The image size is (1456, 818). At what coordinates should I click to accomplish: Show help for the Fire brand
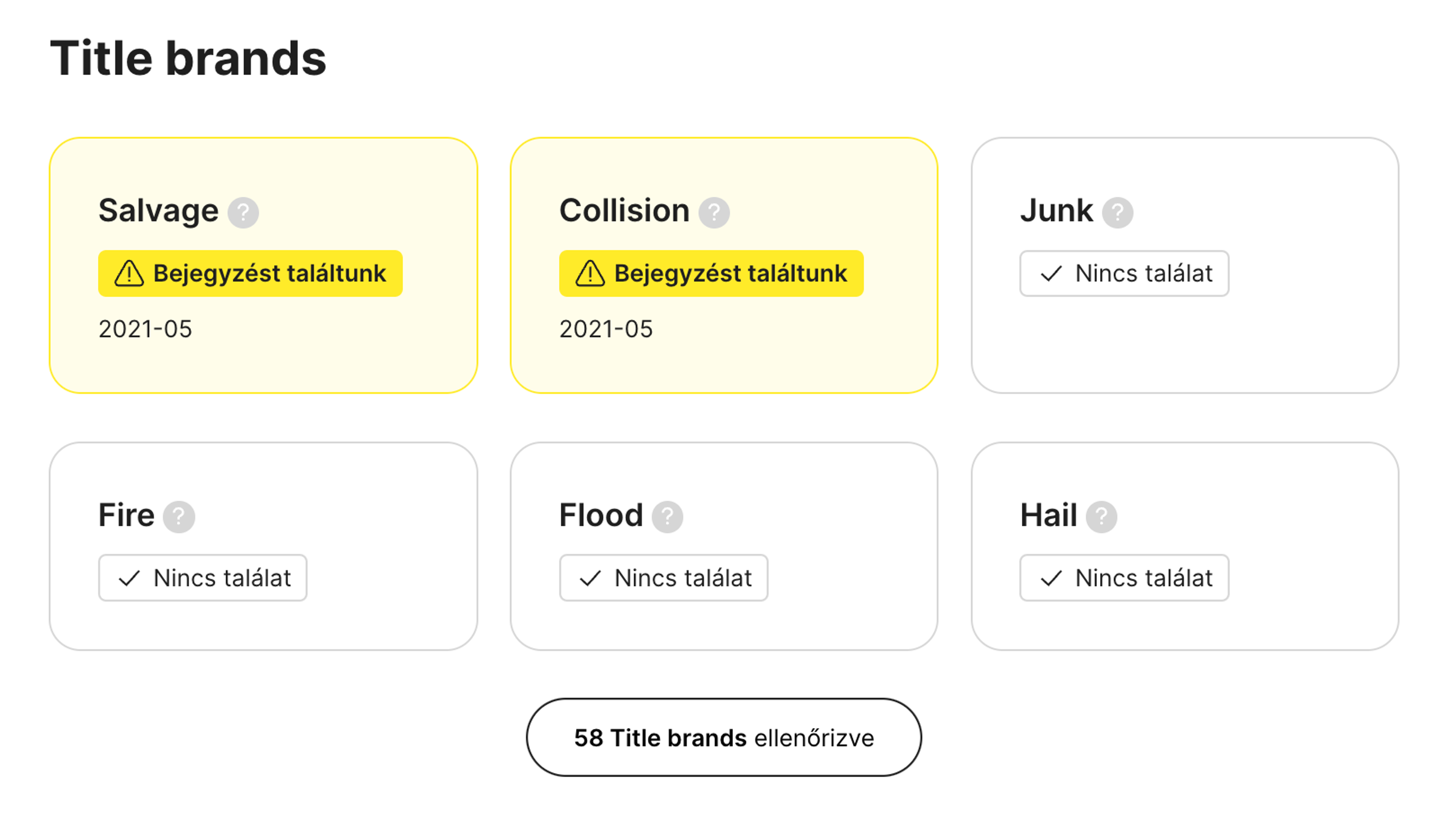tap(179, 517)
